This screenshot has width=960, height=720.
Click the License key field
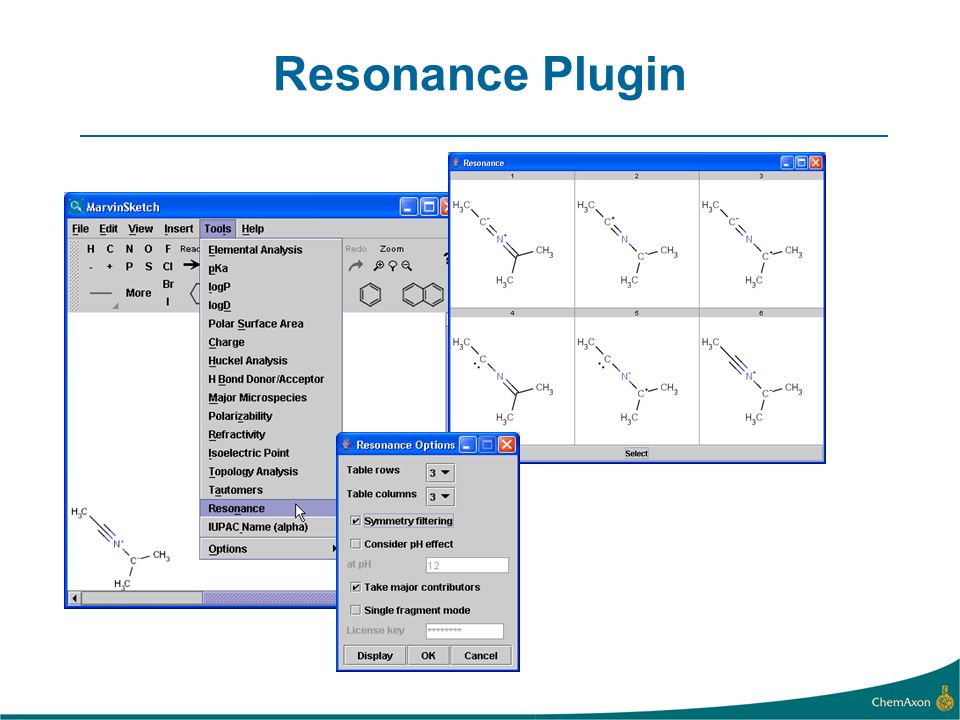(x=465, y=631)
